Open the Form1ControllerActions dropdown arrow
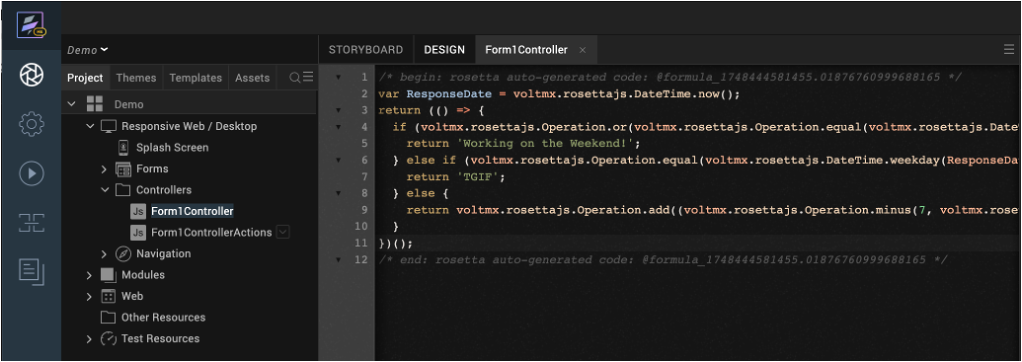 [283, 232]
